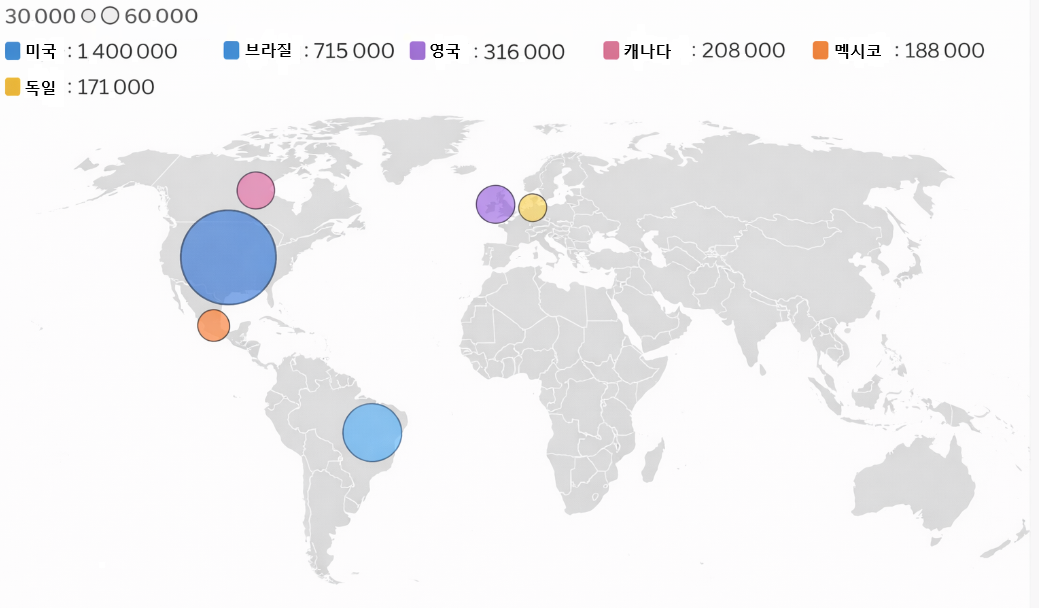Image resolution: width=1039 pixels, height=608 pixels.
Task: Click the 60 000 size legend text
Action: coord(161,17)
